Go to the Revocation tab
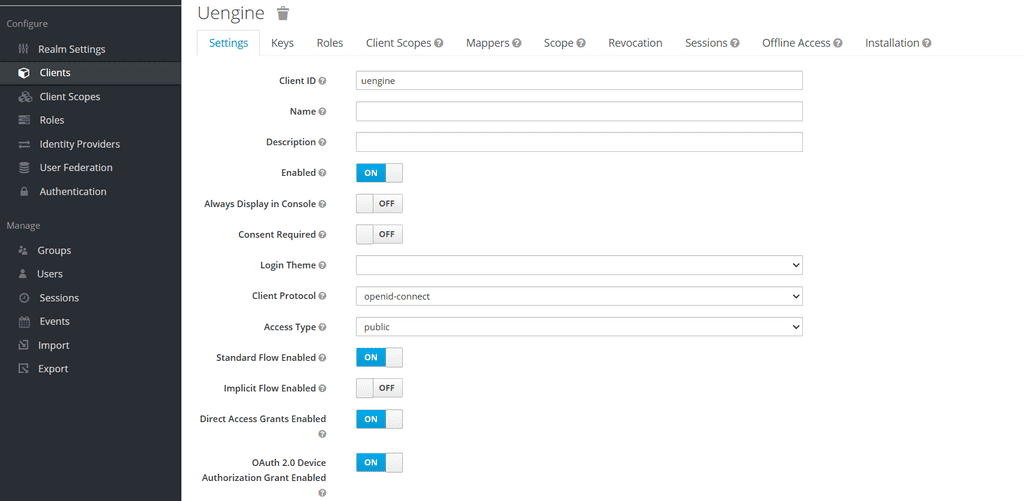Viewport: 1024px width, 501px height. (x=635, y=43)
